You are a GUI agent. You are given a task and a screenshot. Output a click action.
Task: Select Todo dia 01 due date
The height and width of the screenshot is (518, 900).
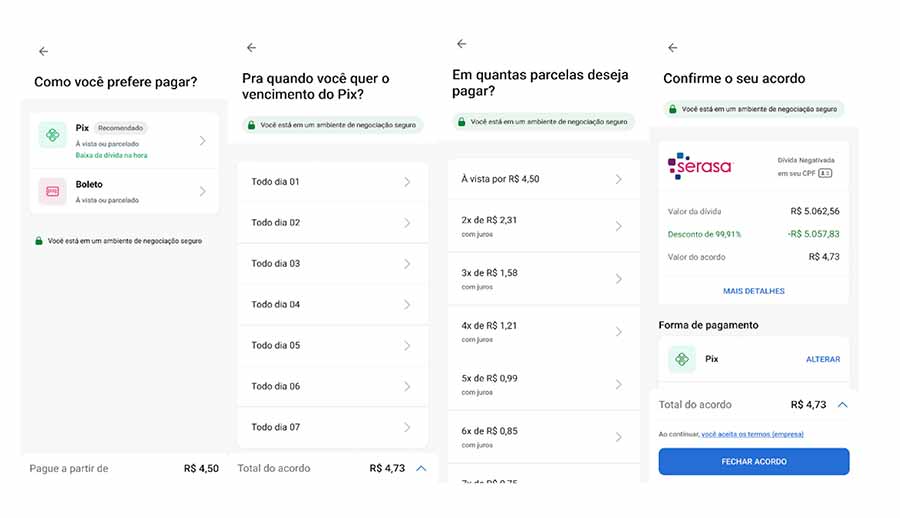[x=332, y=182]
